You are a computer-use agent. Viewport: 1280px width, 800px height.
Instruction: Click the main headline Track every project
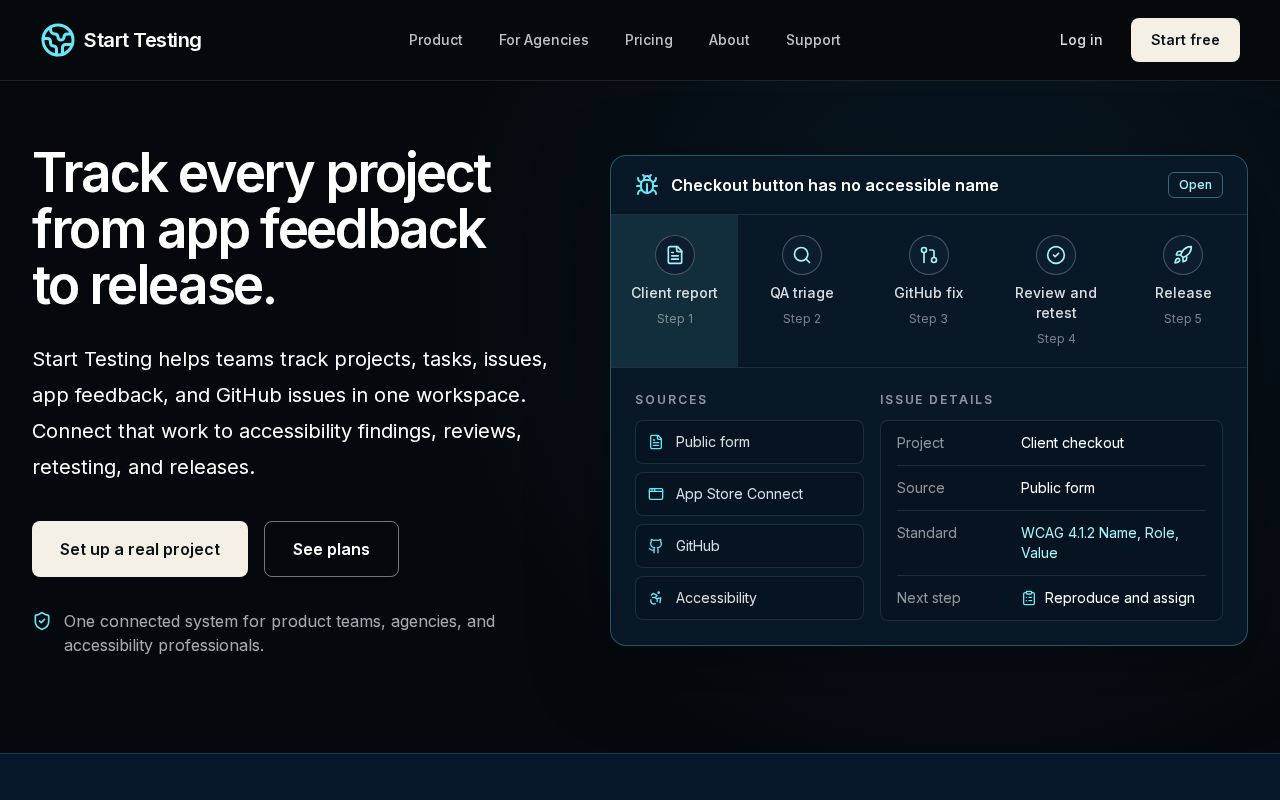point(261,229)
